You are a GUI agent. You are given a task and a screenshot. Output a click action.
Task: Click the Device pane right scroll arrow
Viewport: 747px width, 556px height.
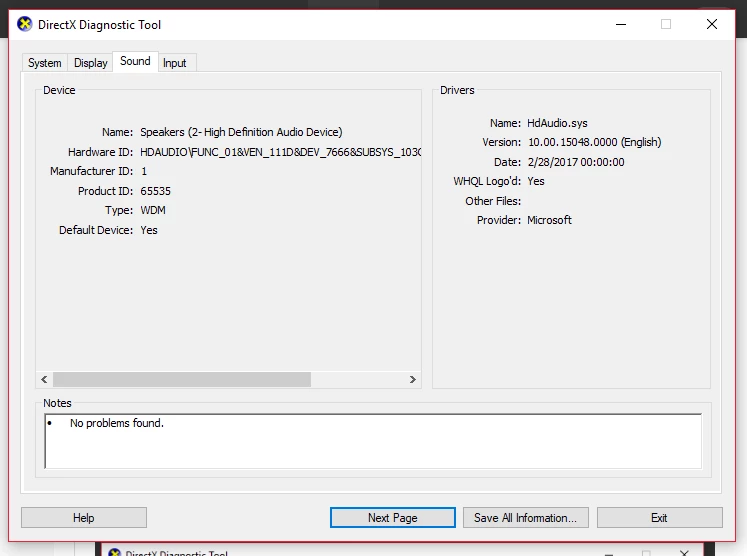click(x=413, y=379)
